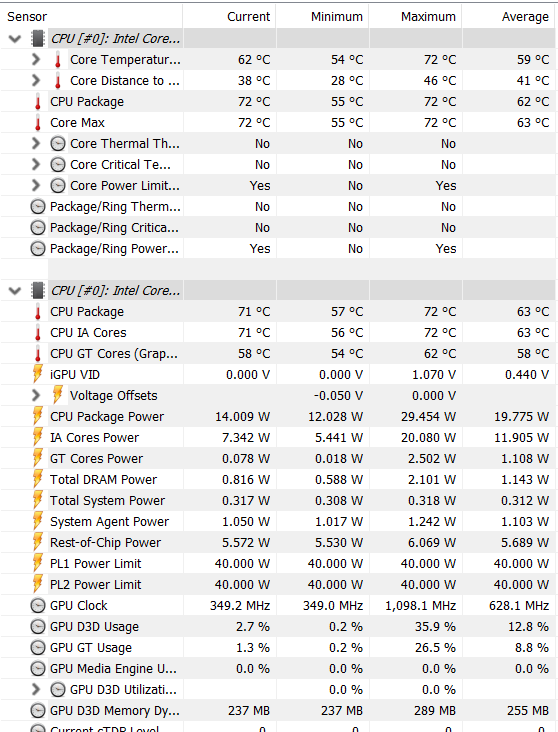Click the thermometer icon next to Core Max
The width and height of the screenshot is (558, 732).
38,123
